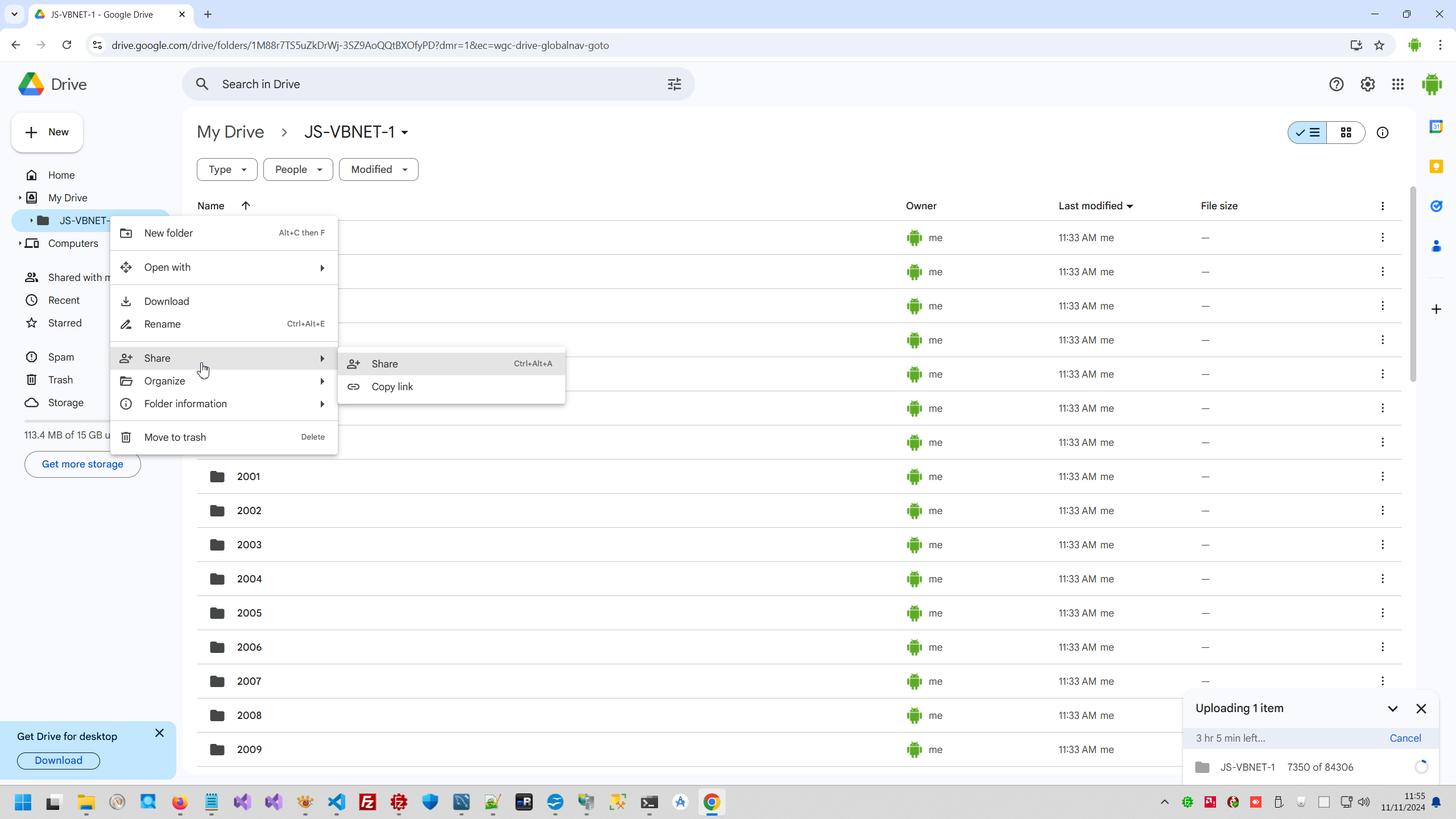
Task: Choose Copy link in share submenu
Action: click(392, 387)
